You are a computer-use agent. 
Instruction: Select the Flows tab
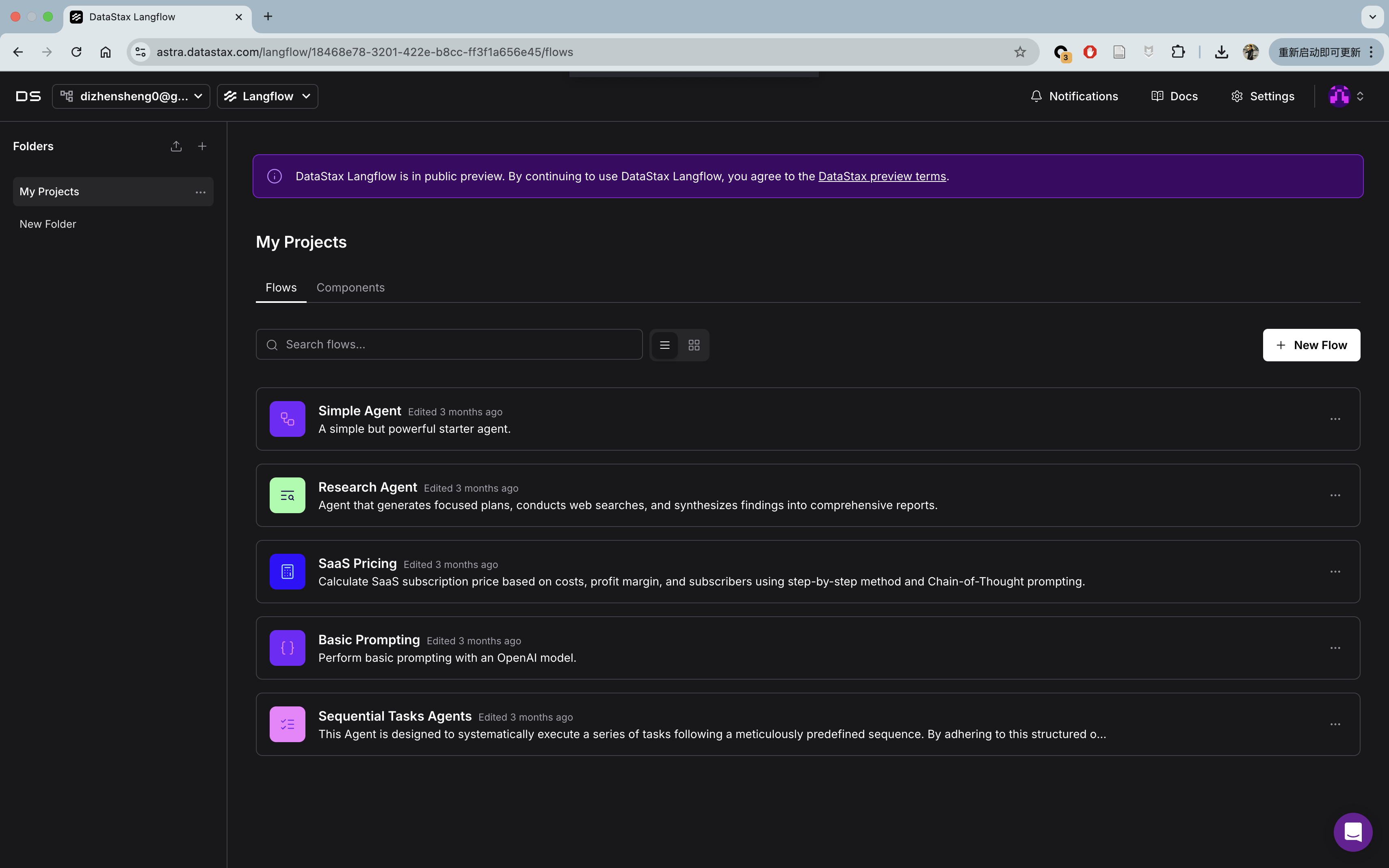[281, 287]
